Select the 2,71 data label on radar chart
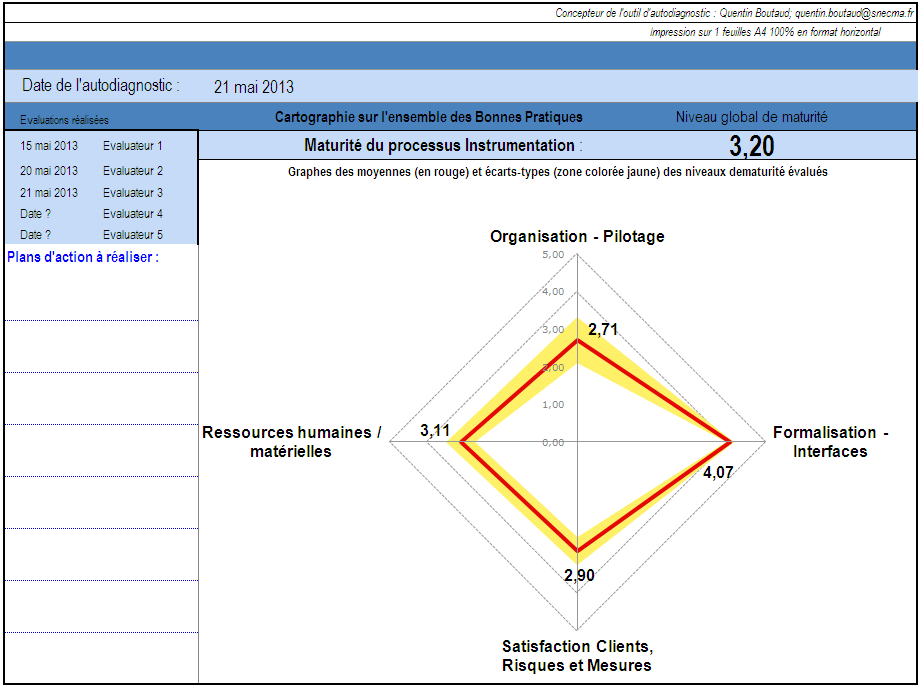 point(603,329)
